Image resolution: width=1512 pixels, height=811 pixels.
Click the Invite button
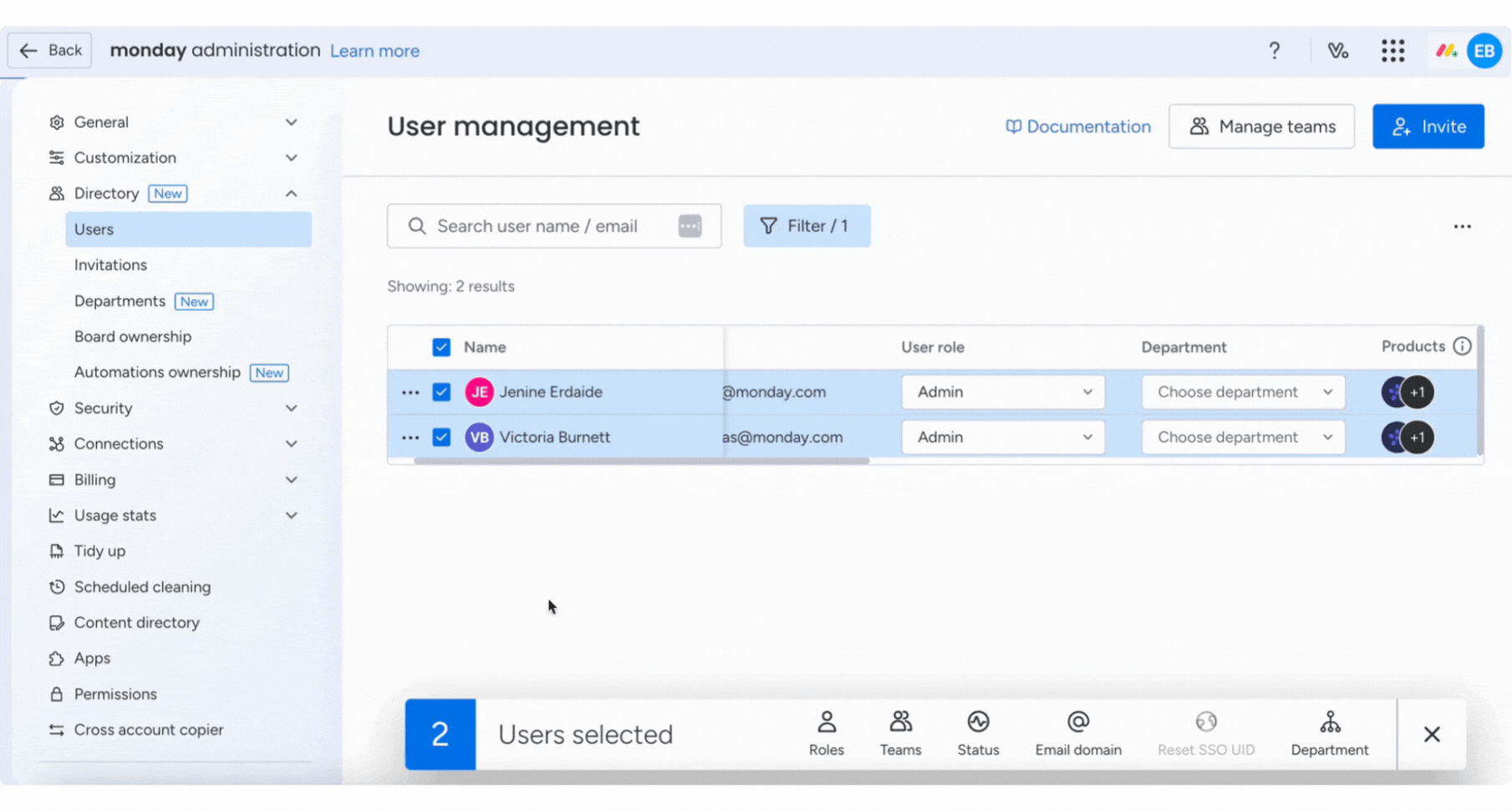[x=1428, y=126]
